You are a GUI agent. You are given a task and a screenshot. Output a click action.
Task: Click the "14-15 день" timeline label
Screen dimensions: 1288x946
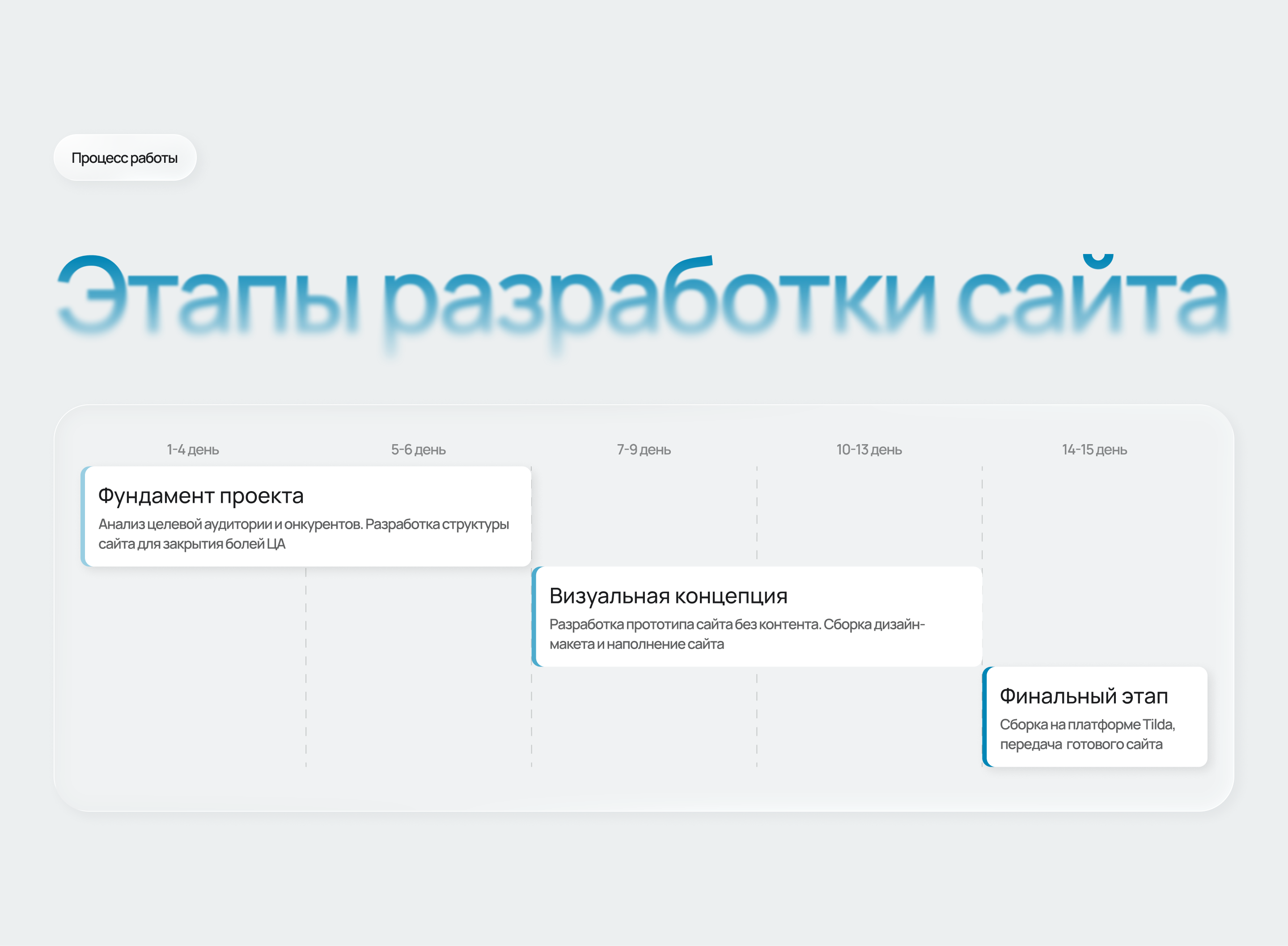tap(1094, 450)
